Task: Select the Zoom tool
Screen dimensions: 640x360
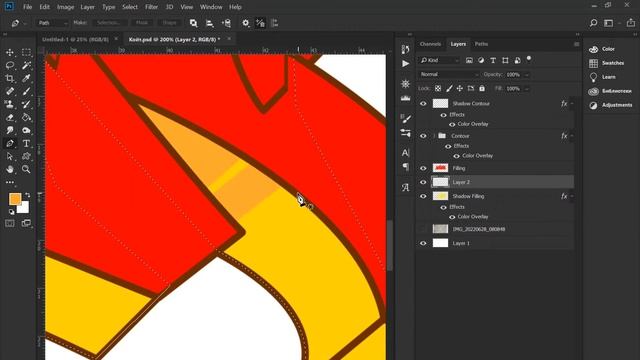Action: pyautogui.click(x=26, y=169)
